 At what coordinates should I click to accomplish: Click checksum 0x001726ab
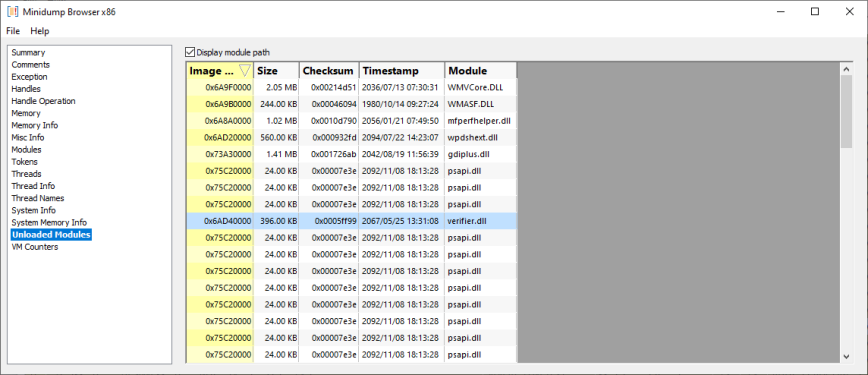334,154
